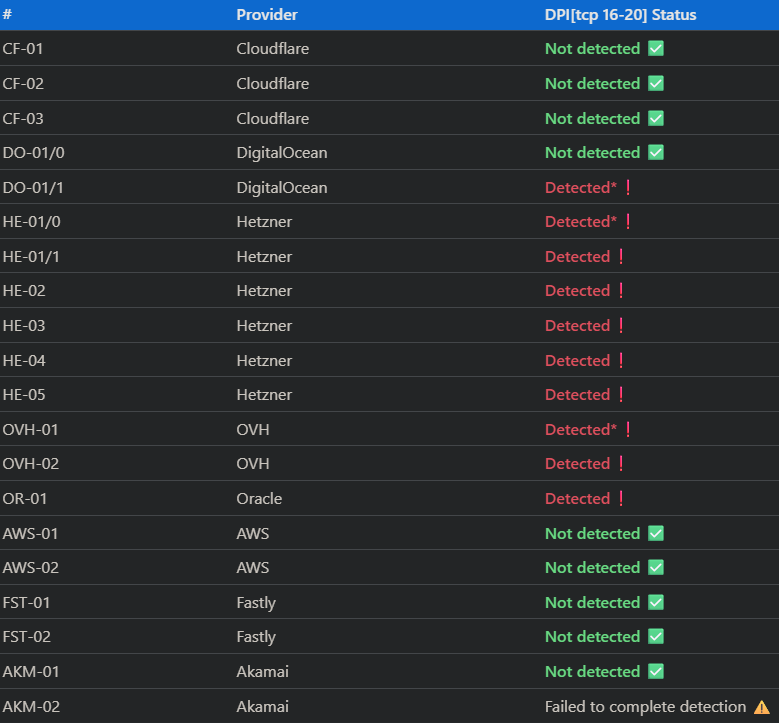The width and height of the screenshot is (779, 723).
Task: Select the 'OR-01' identifier cell
Action: [25, 498]
